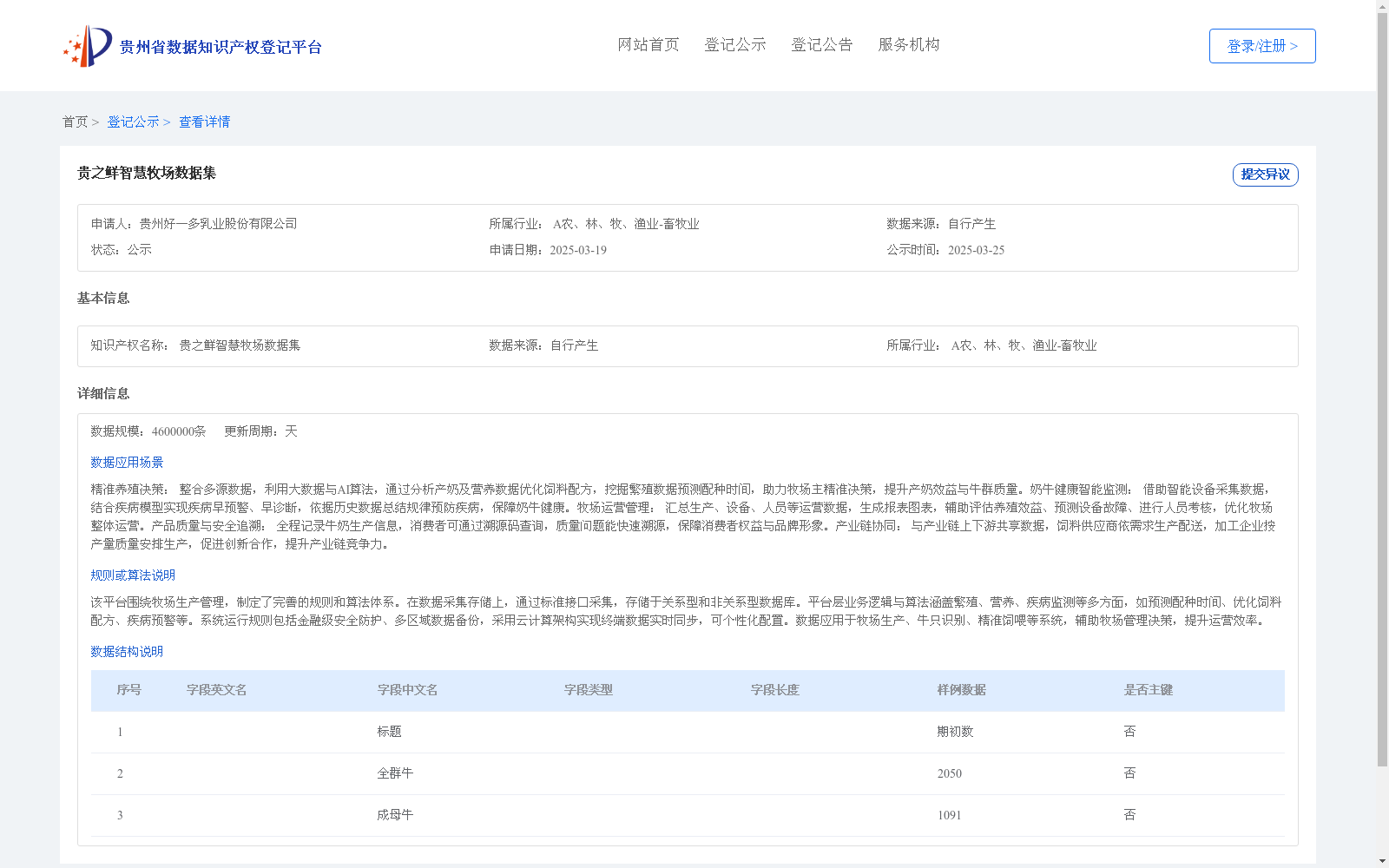Screen dimensions: 1389x868
Task: Select 申请日期 2025-03-19 text
Action: (548, 250)
